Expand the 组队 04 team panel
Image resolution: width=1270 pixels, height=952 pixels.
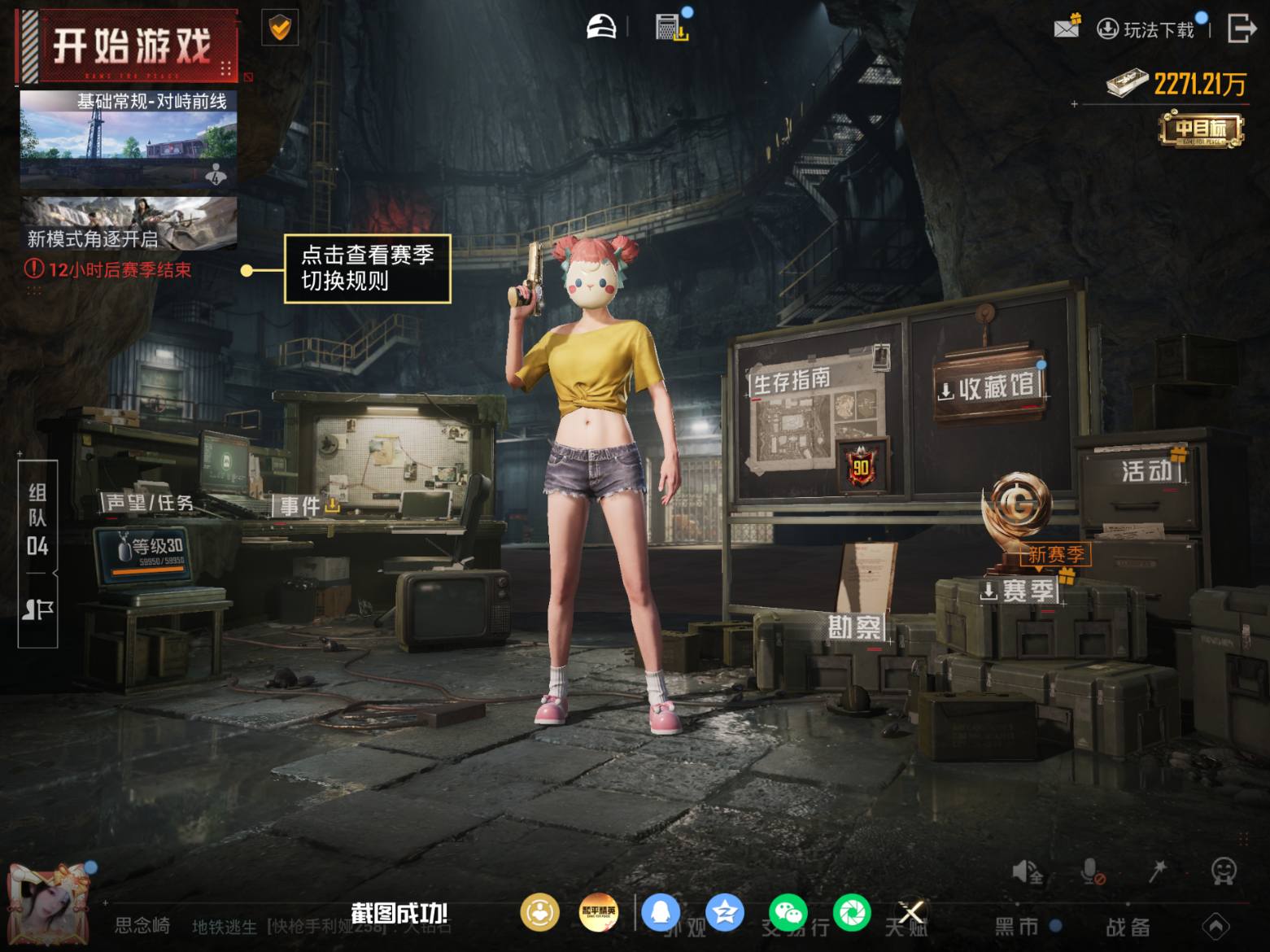click(x=37, y=521)
